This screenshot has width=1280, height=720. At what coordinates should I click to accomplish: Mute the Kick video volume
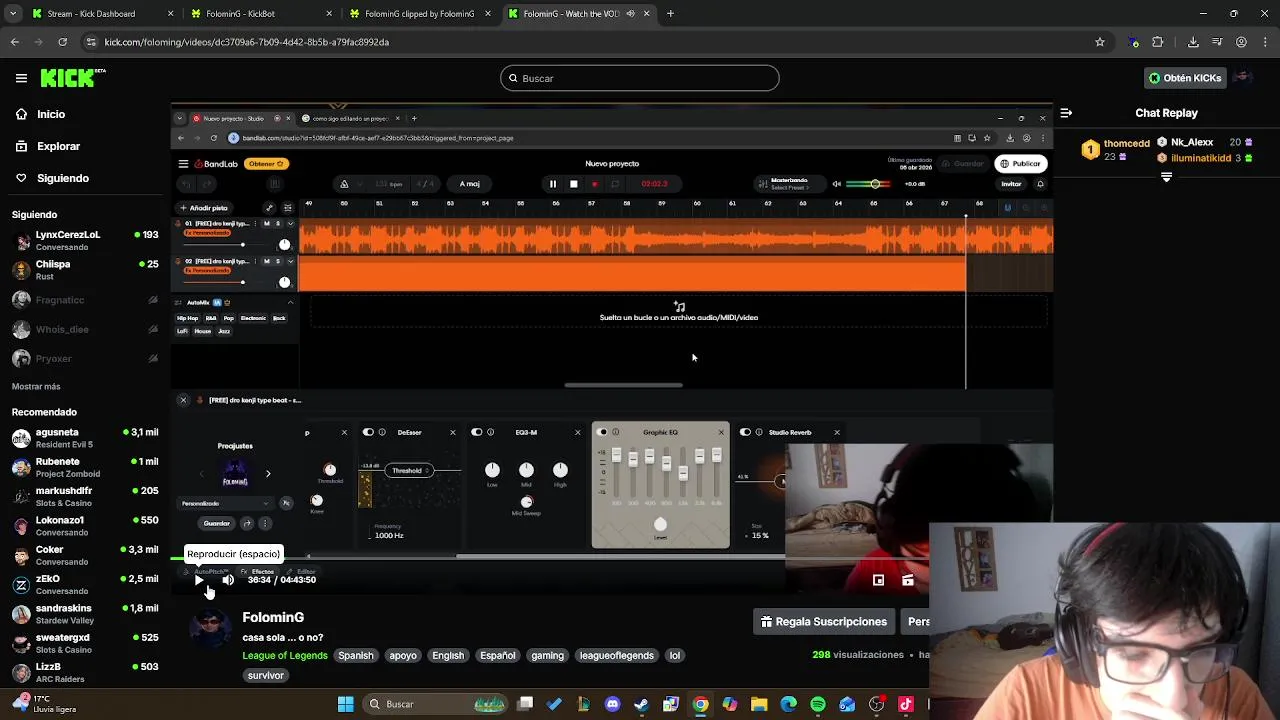point(228,580)
